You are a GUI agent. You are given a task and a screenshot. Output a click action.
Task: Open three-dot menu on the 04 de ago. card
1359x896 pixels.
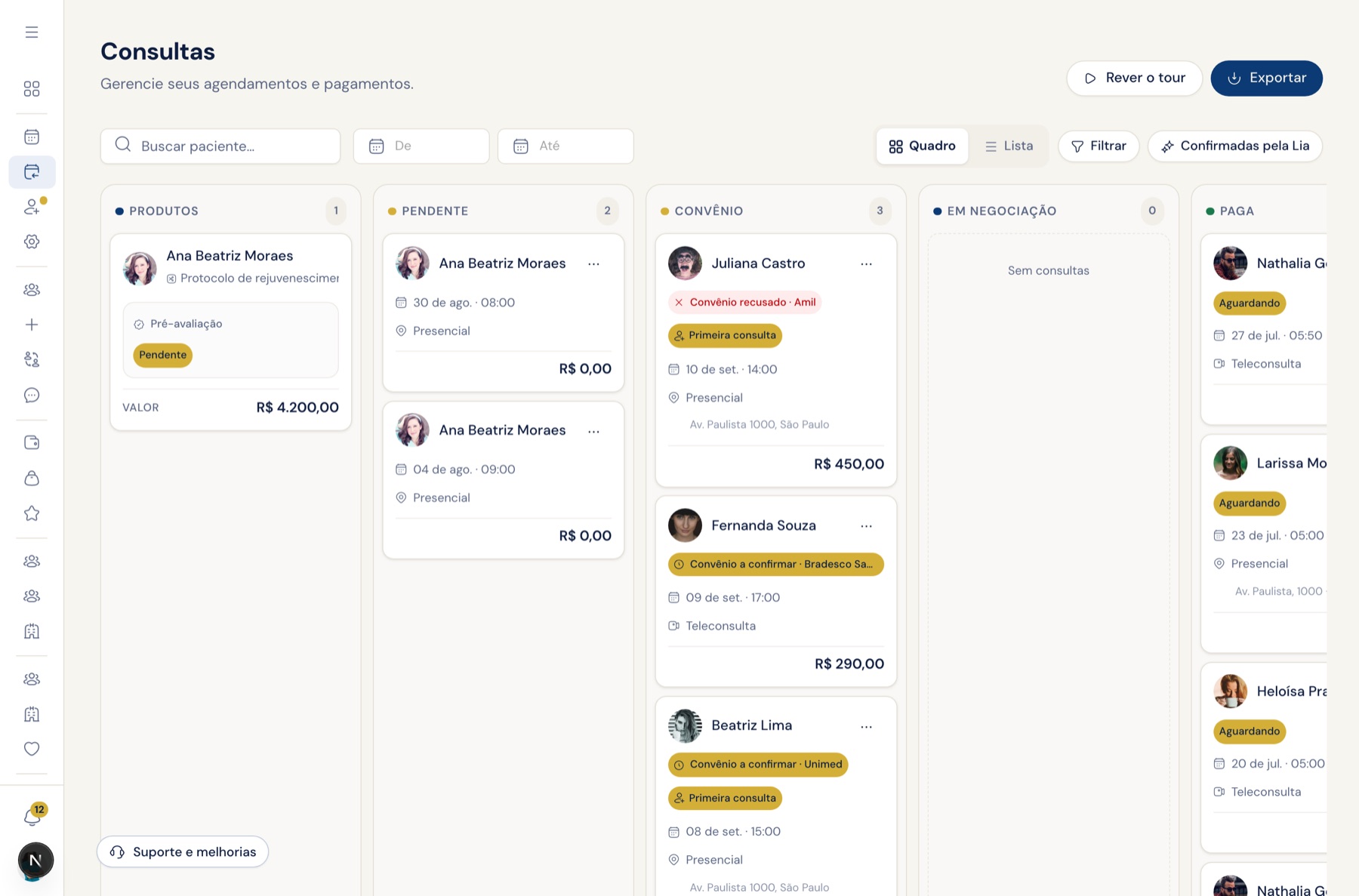coord(593,431)
